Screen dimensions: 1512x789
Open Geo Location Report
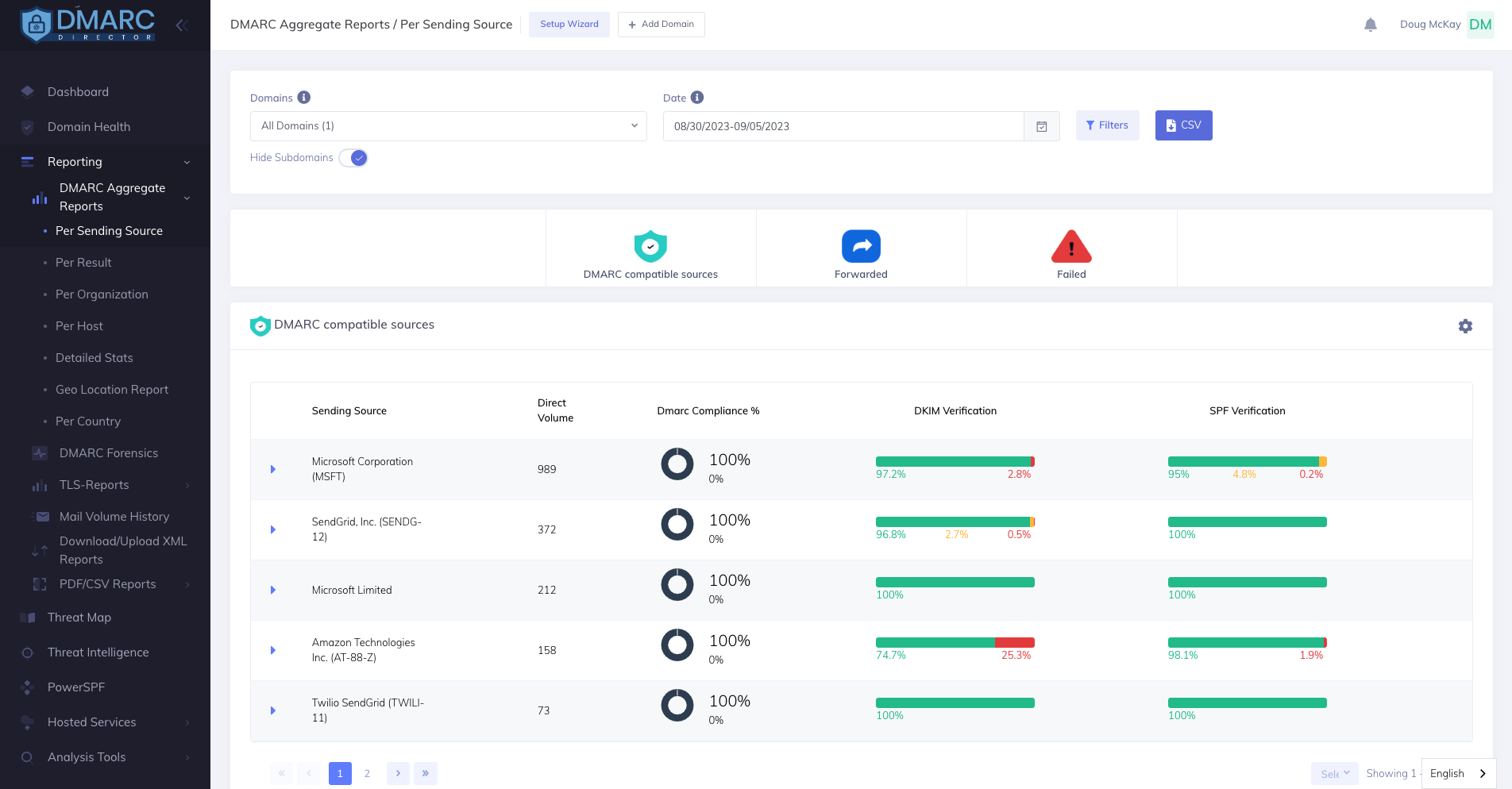[112, 390]
